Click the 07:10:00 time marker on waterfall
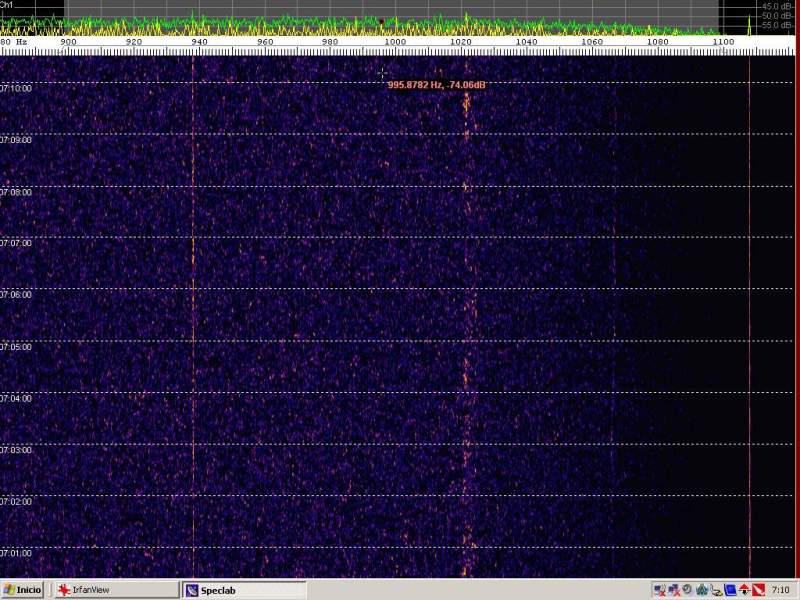The height and width of the screenshot is (600, 800). coord(17,88)
